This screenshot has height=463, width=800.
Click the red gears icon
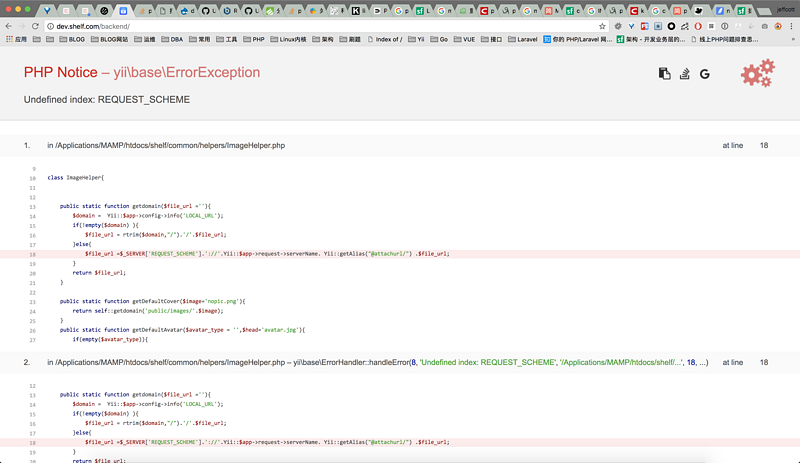point(757,74)
